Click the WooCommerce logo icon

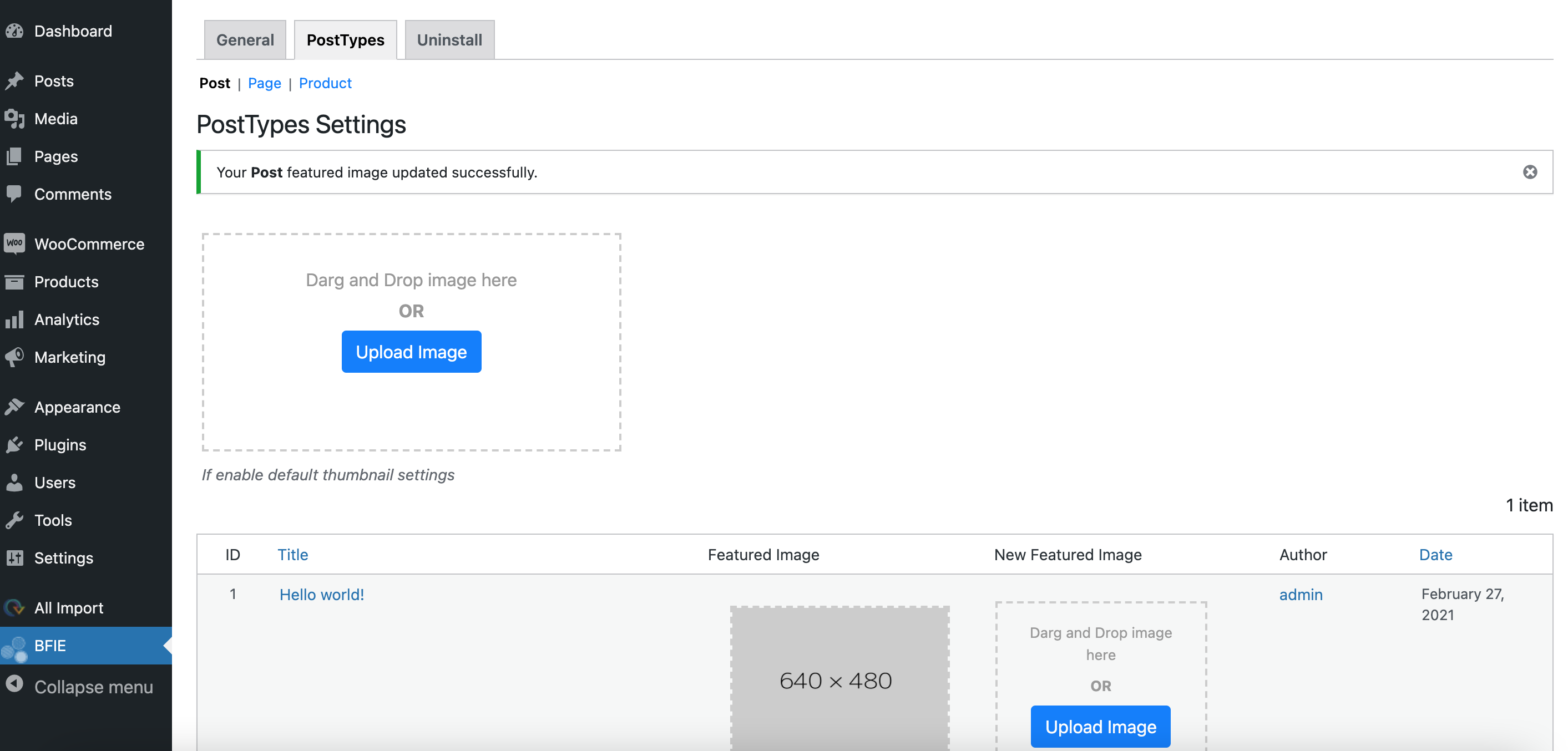pyautogui.click(x=14, y=243)
